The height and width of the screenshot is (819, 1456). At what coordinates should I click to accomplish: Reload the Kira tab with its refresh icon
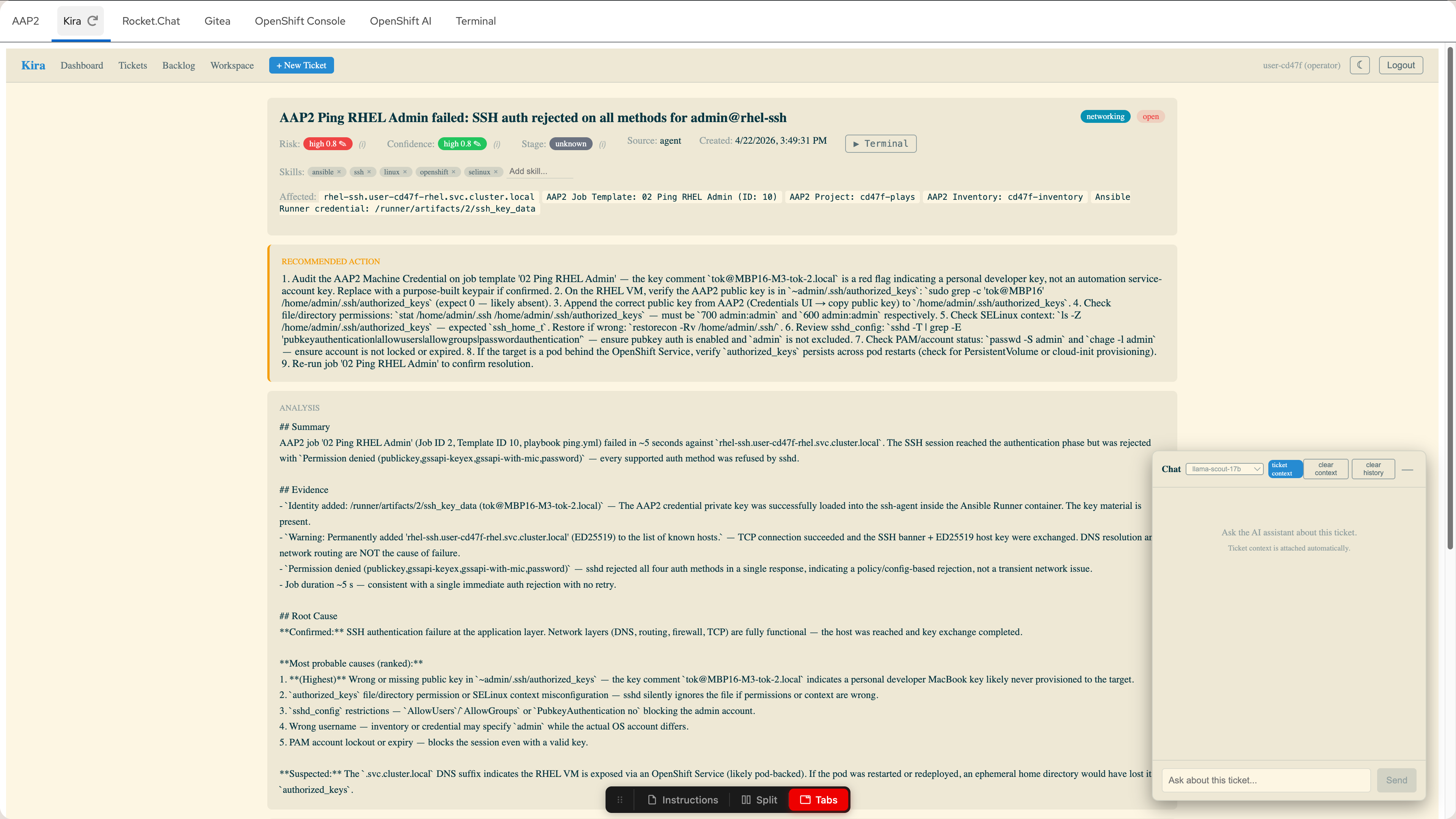coord(93,21)
